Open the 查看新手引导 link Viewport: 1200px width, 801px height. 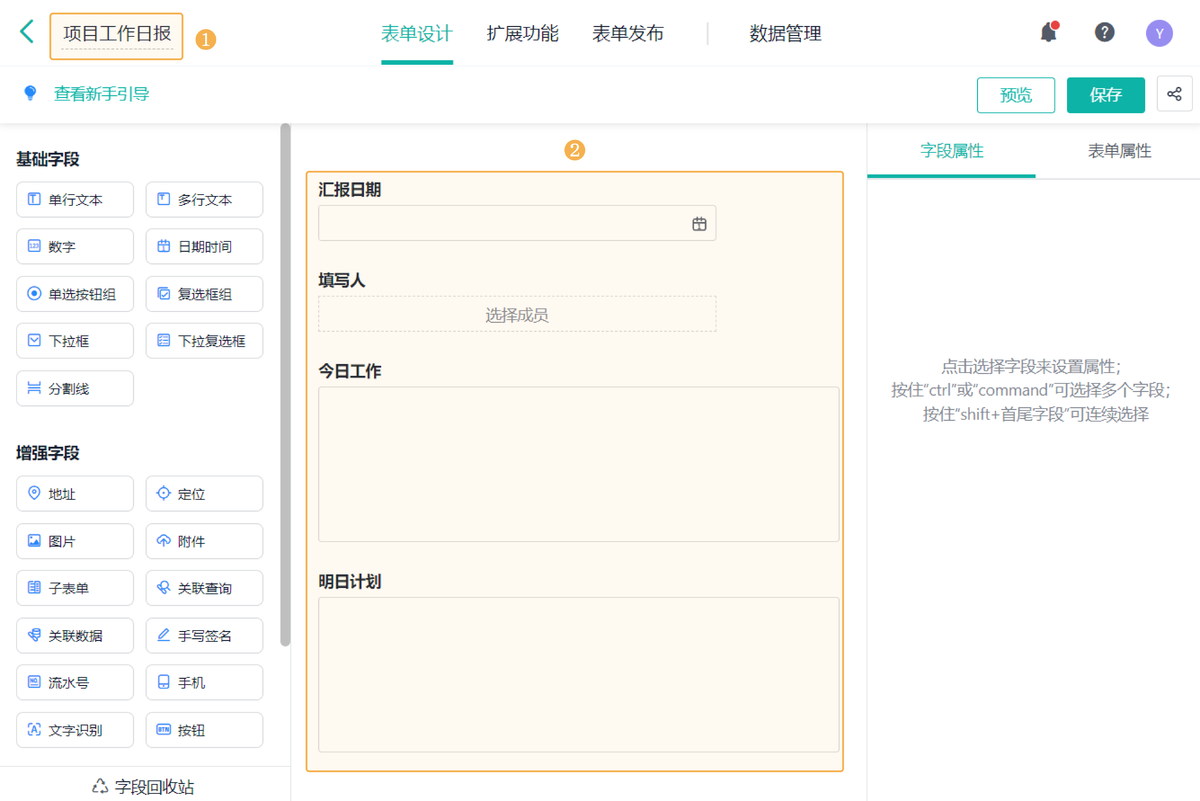(x=101, y=94)
